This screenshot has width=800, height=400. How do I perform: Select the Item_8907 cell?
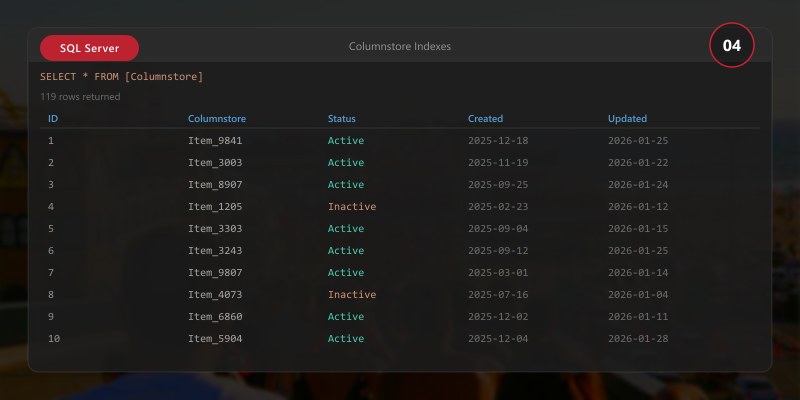215,184
